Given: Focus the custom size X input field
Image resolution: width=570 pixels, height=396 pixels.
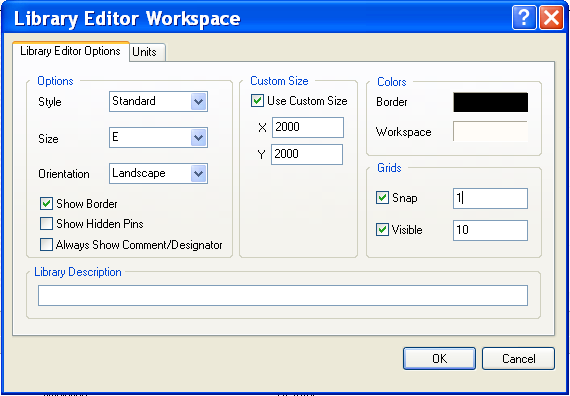Looking at the screenshot, I should pyautogui.click(x=308, y=127).
